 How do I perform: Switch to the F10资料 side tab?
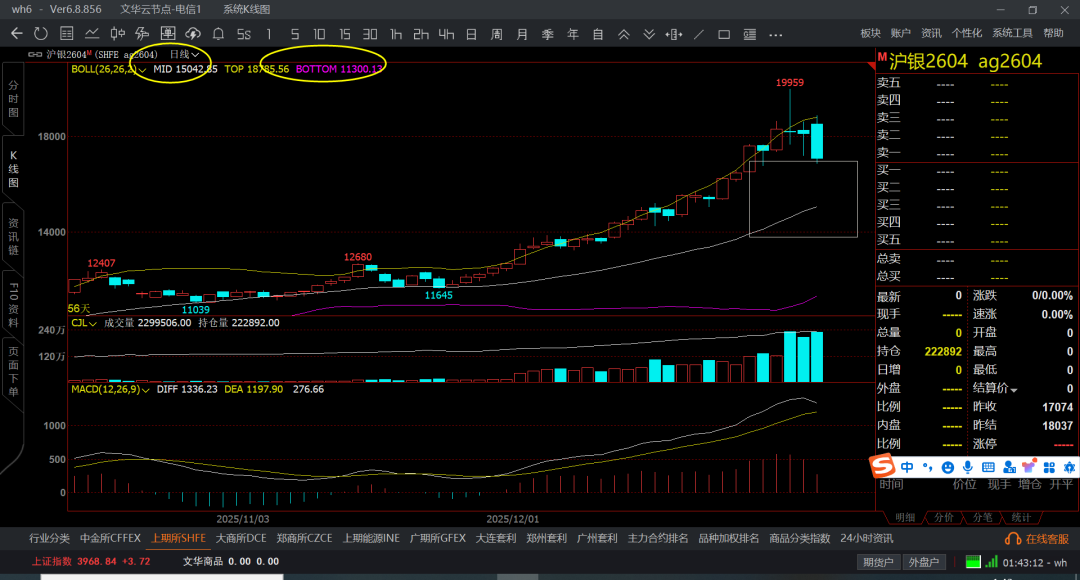[13, 304]
